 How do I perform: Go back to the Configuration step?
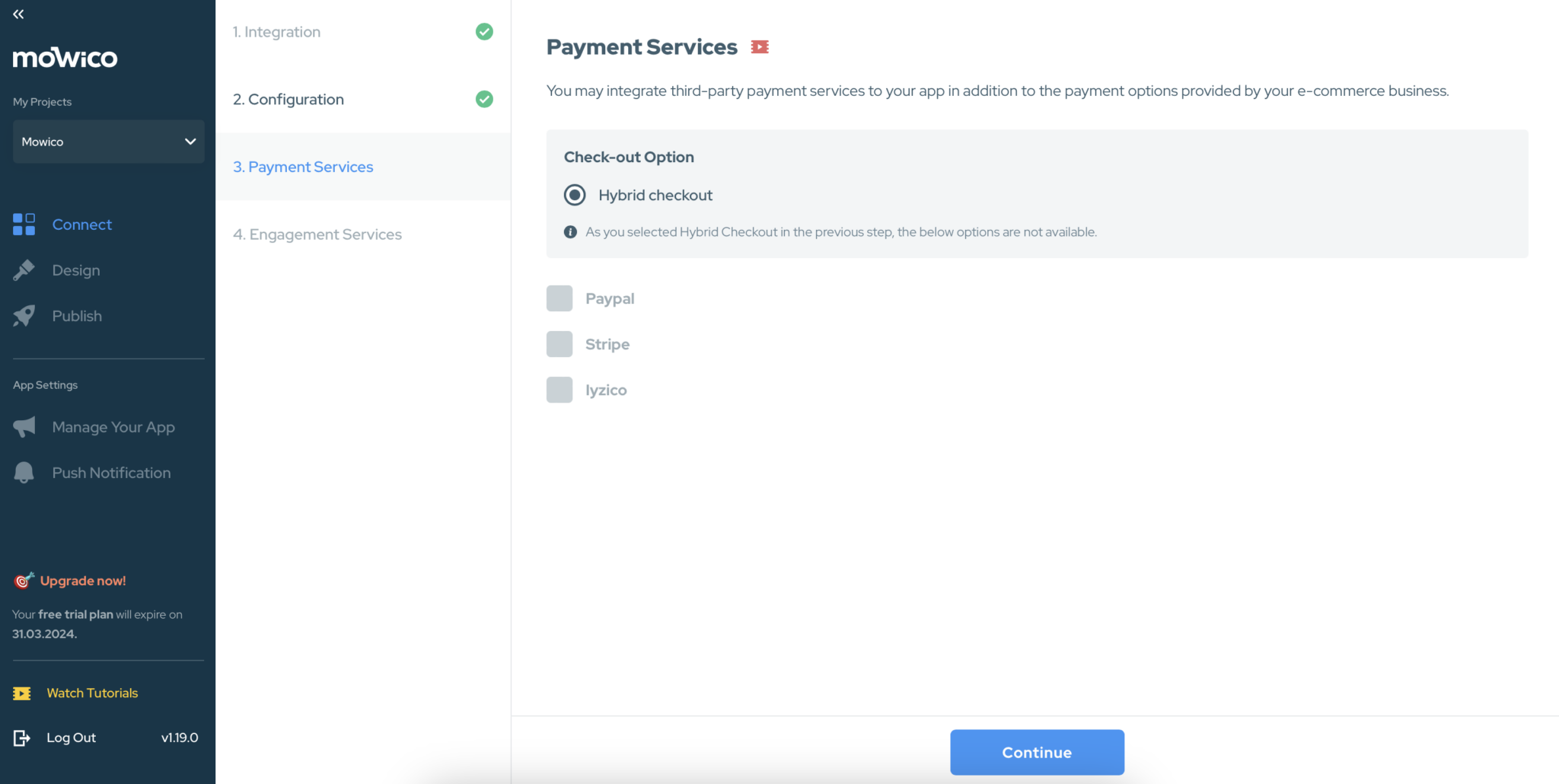(x=289, y=99)
